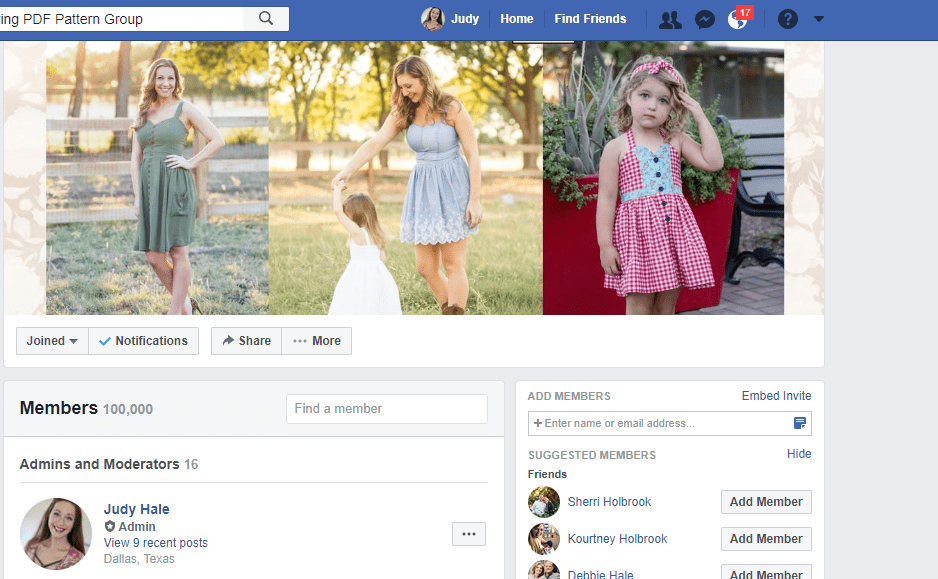Toggle the group Notifications button
The image size is (938, 579).
tap(144, 341)
